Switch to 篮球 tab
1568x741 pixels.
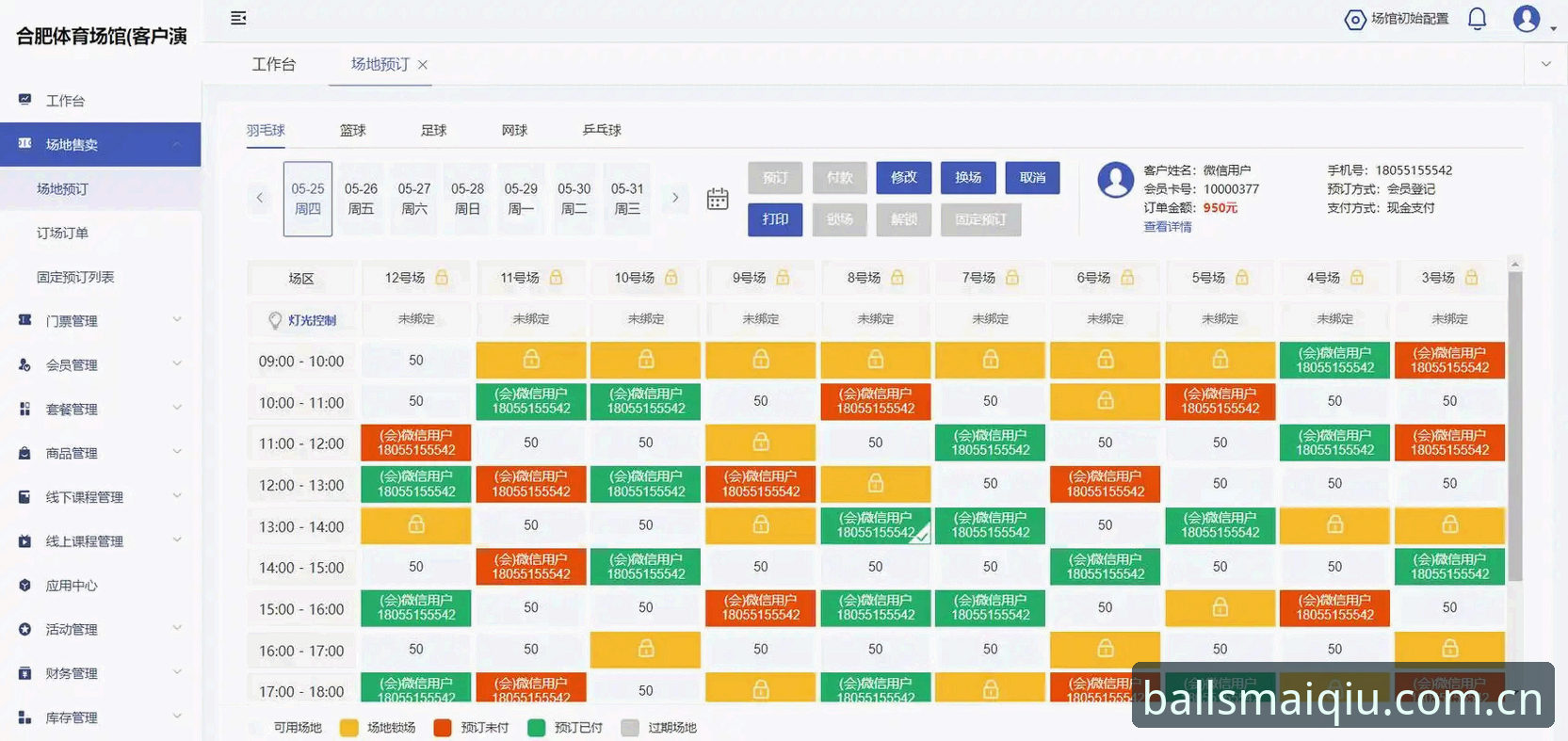coord(352,130)
